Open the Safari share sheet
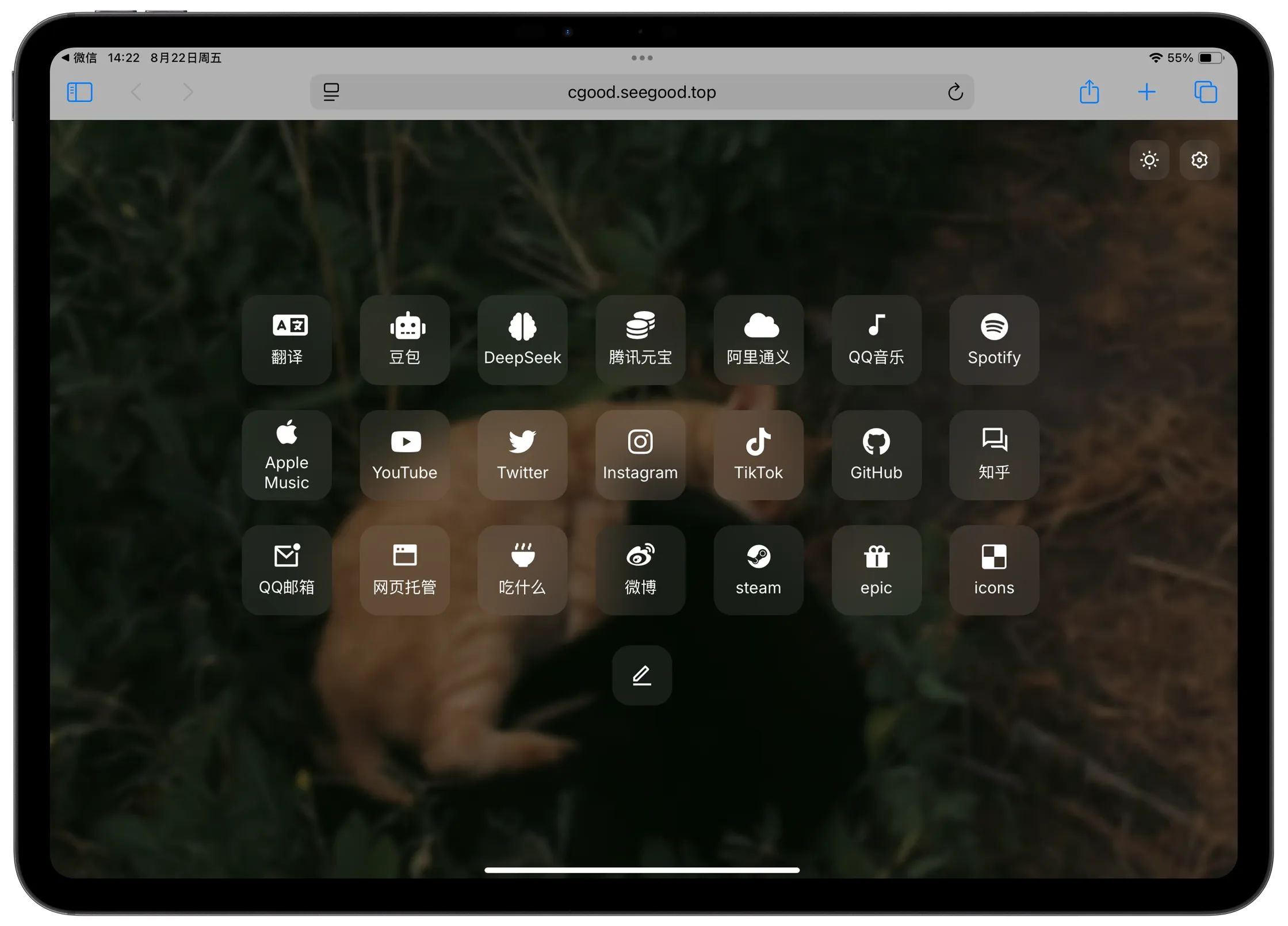This screenshot has width=1288, height=926. click(1089, 92)
